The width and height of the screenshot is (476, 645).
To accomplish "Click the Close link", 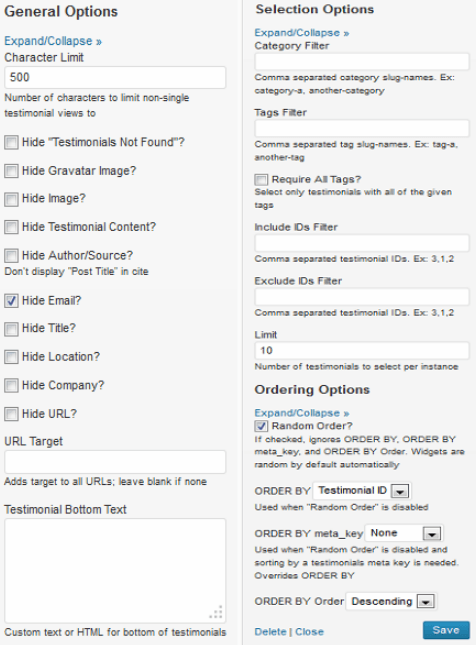I will click(x=309, y=632).
